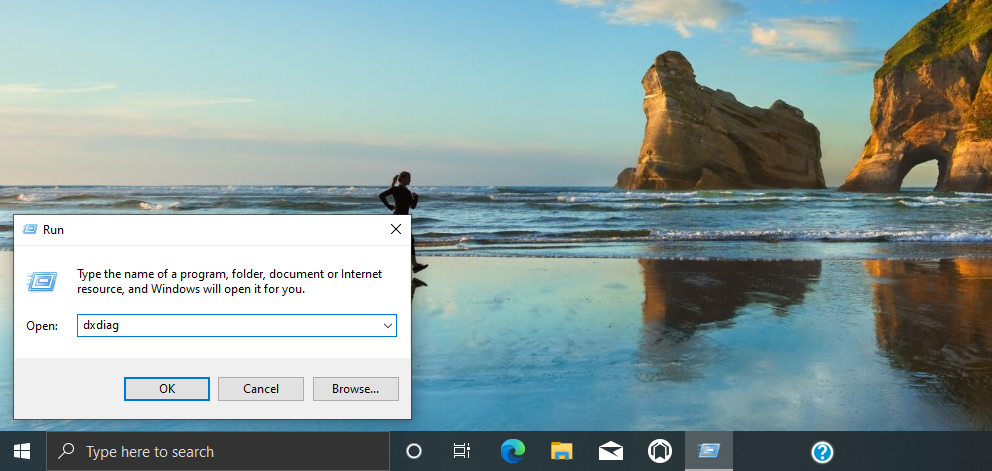
Task: Cancel the Run dialog
Action: tap(261, 389)
